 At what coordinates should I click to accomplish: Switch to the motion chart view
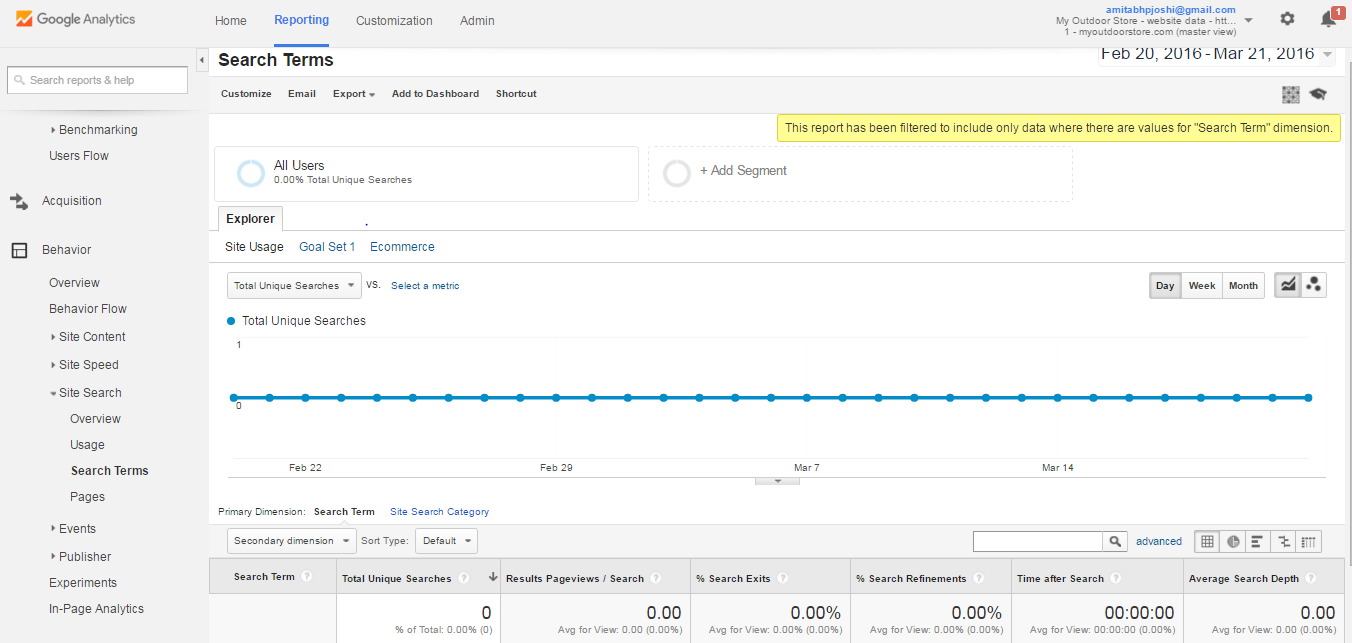pos(1314,284)
